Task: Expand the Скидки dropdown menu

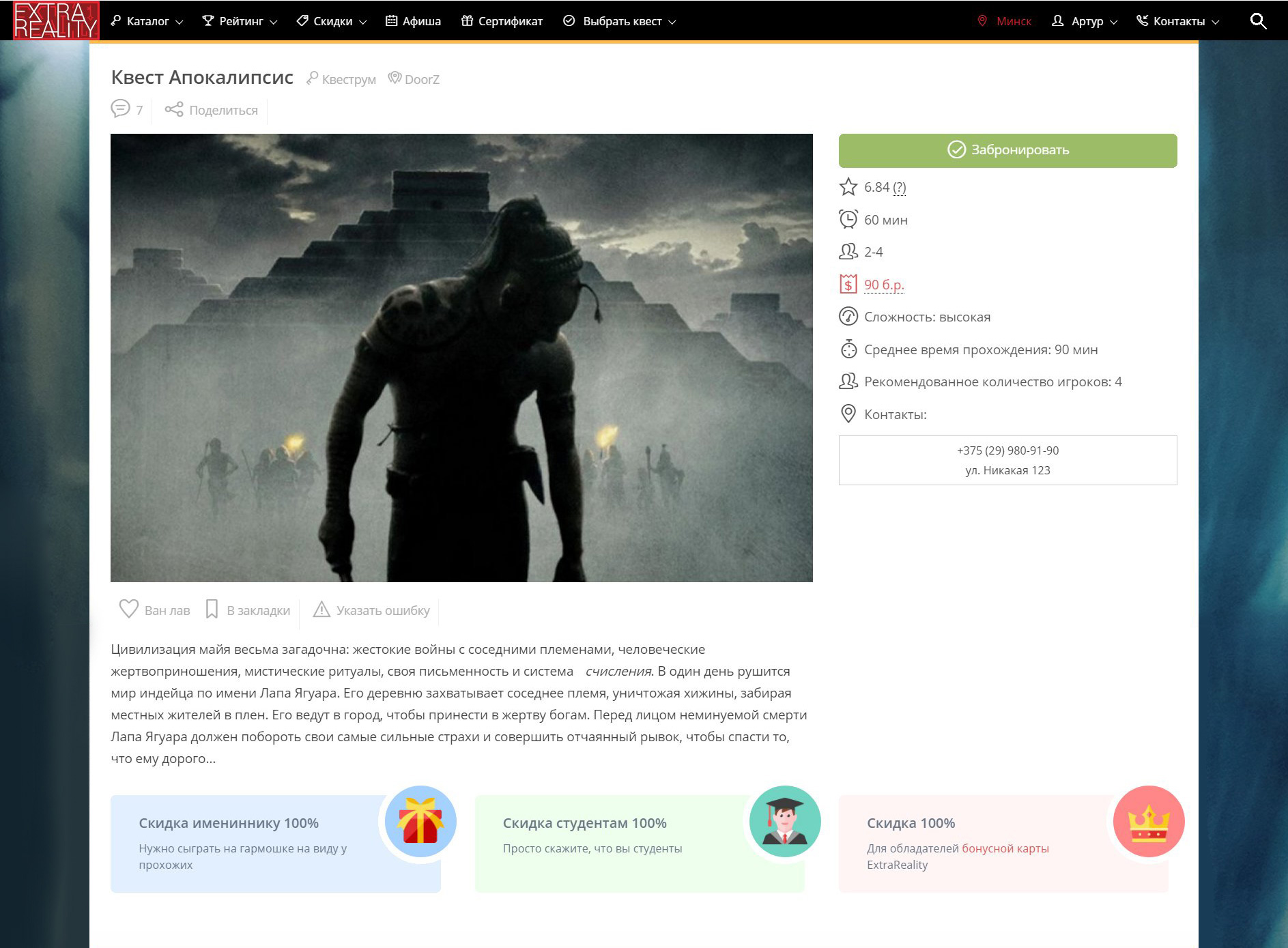Action: 332,21
